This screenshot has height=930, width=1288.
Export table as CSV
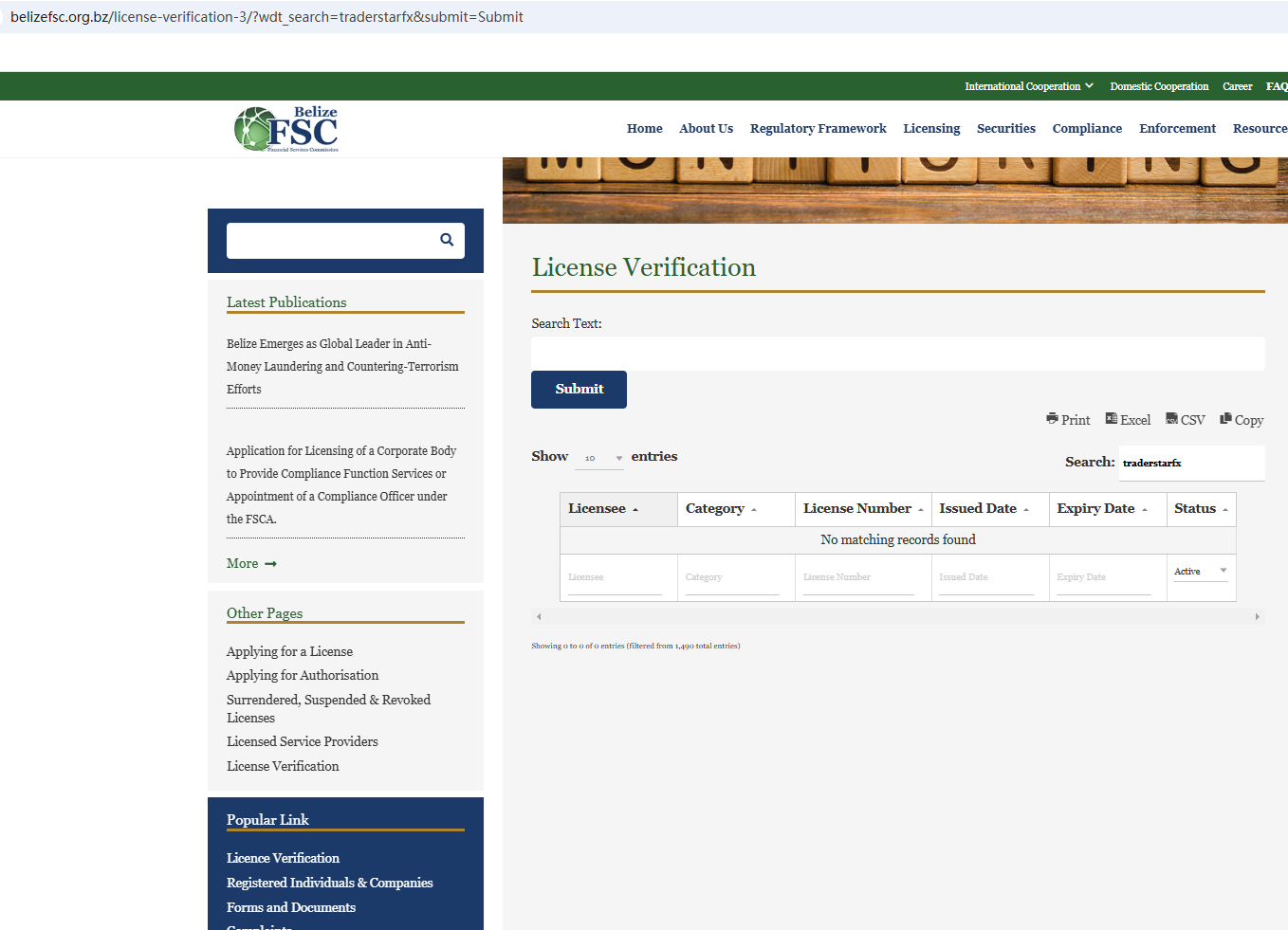click(1185, 419)
